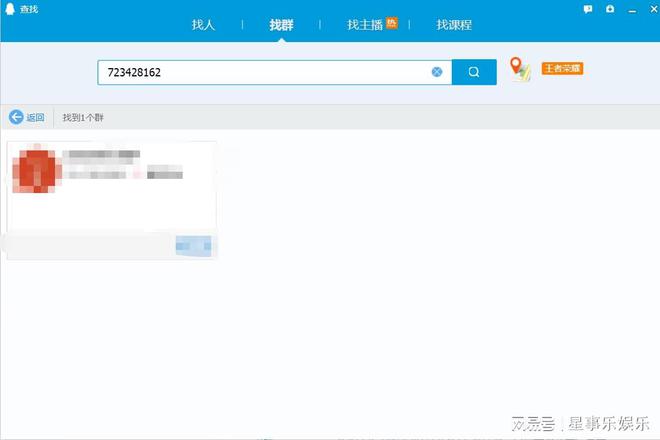660x440 pixels.
Task: Click the title bar download-arrow icon
Action: pyautogui.click(x=610, y=8)
